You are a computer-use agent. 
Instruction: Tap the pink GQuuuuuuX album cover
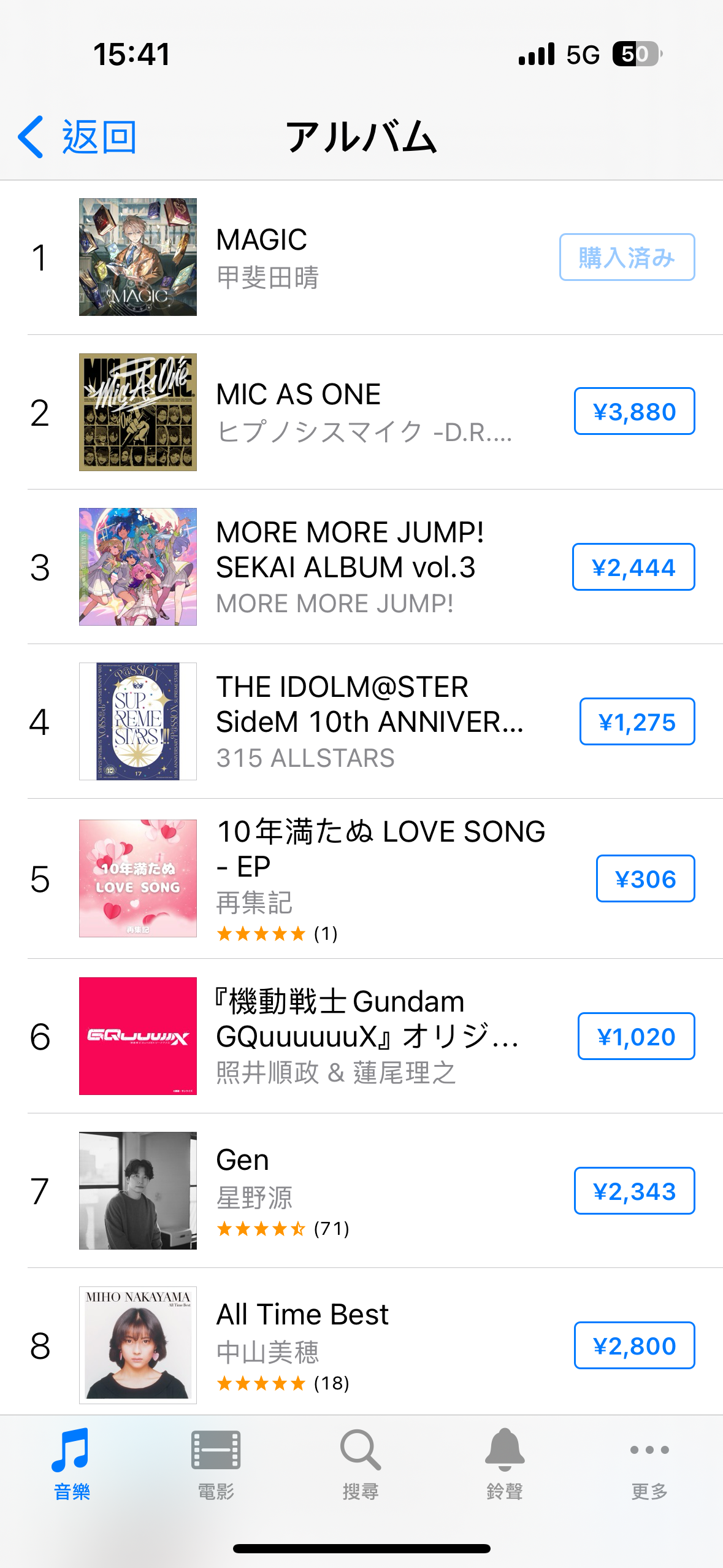coord(138,1036)
